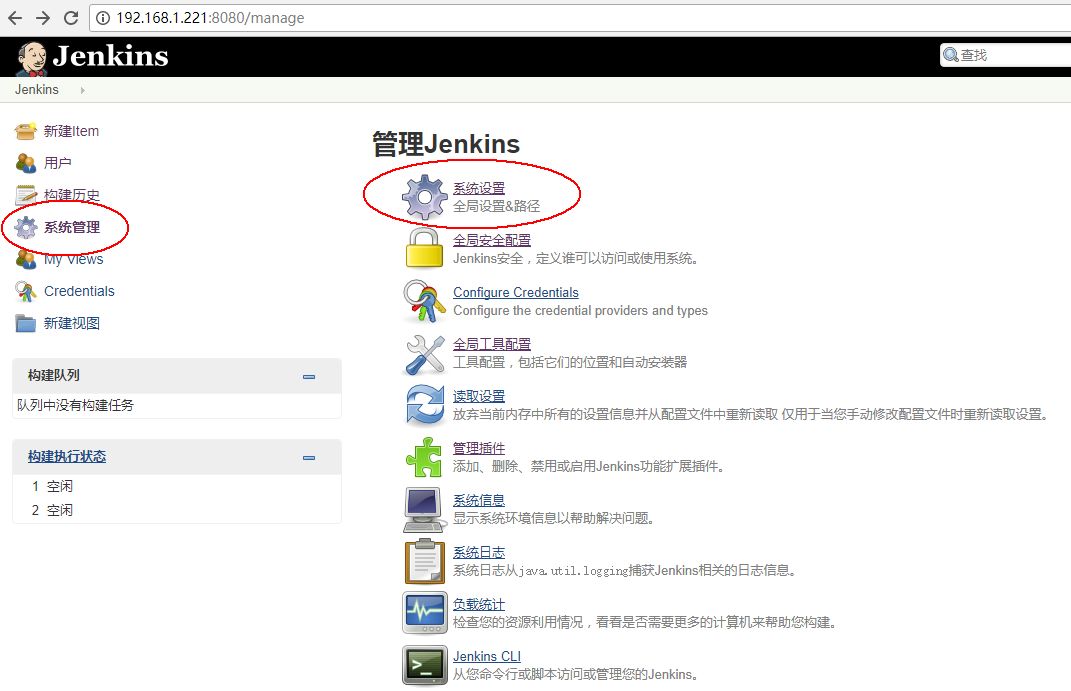The image size is (1071, 691).
Task: Open the 系统信息 link
Action: [479, 500]
